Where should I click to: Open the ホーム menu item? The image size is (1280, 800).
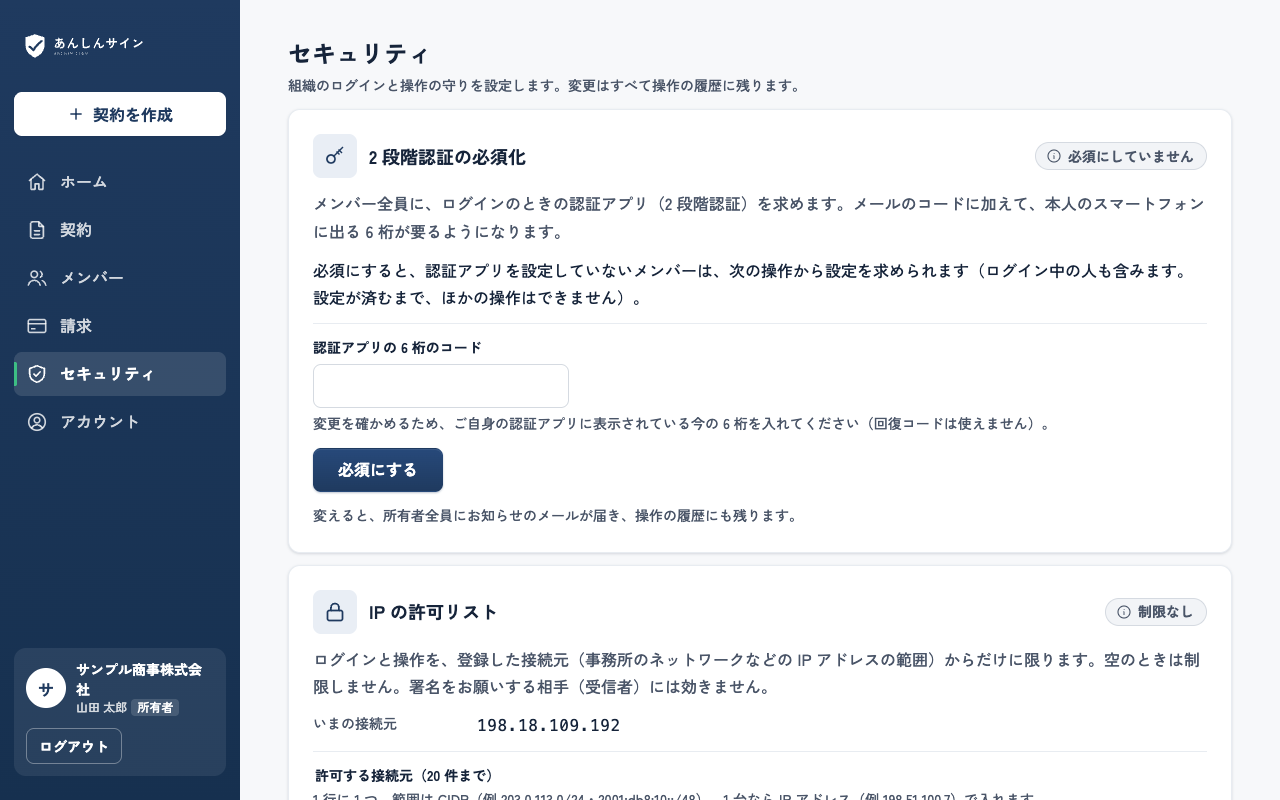coord(120,182)
